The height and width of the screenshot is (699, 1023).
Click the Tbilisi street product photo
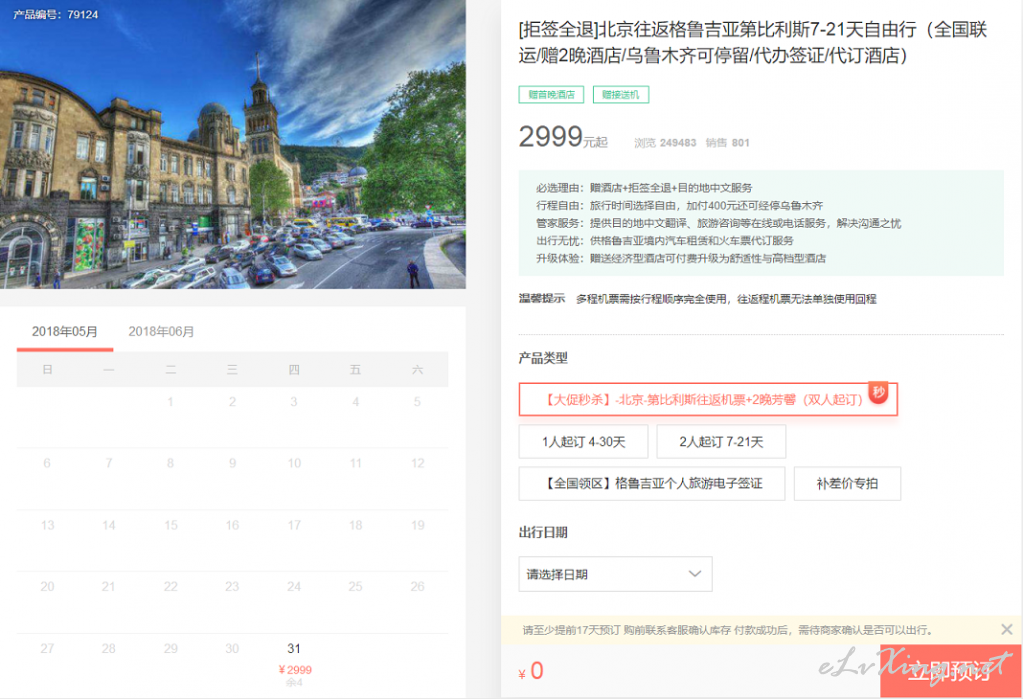tap(233, 144)
